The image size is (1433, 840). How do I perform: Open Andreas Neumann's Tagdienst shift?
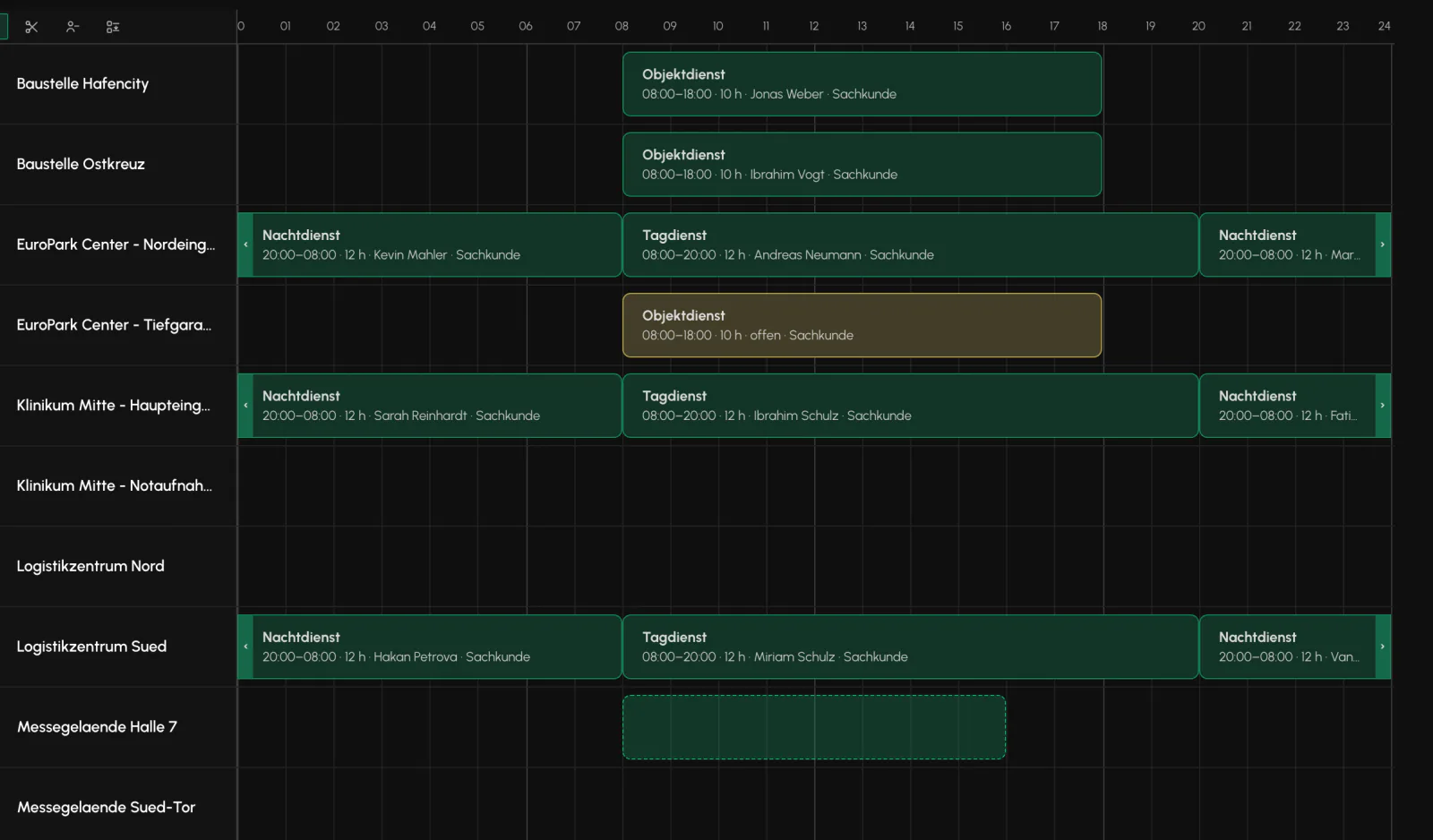click(910, 244)
